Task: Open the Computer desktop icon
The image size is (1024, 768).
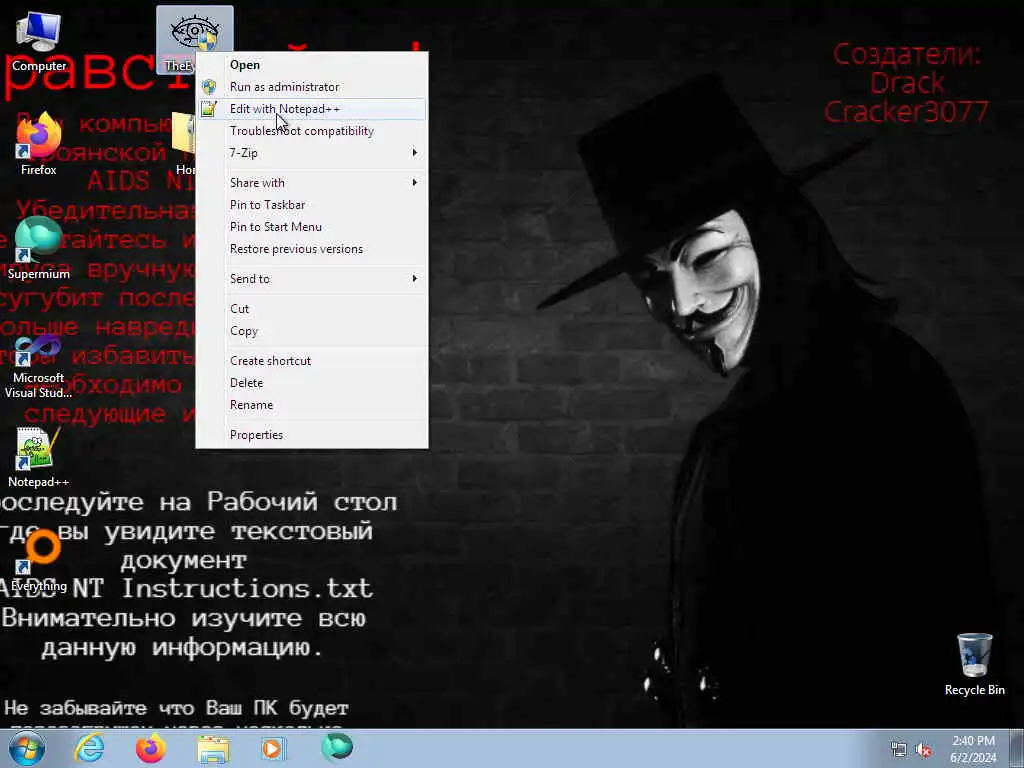Action: 39,42
